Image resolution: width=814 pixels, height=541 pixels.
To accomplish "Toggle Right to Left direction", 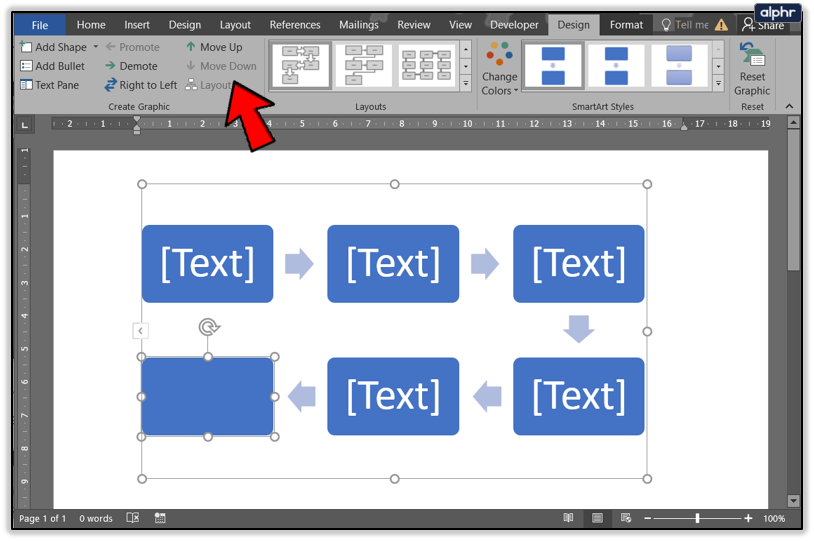I will [x=141, y=85].
